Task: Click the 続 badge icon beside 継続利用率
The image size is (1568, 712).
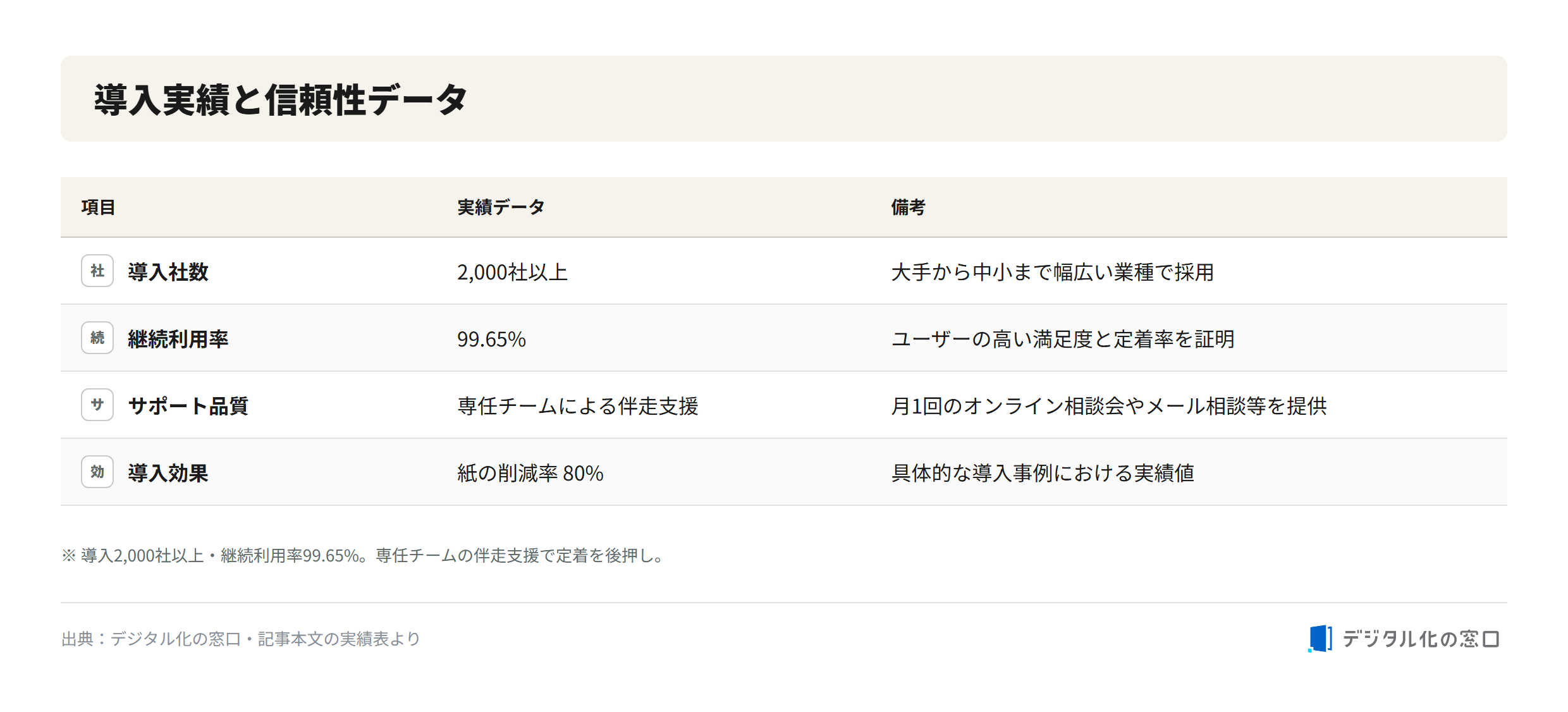Action: click(x=97, y=338)
